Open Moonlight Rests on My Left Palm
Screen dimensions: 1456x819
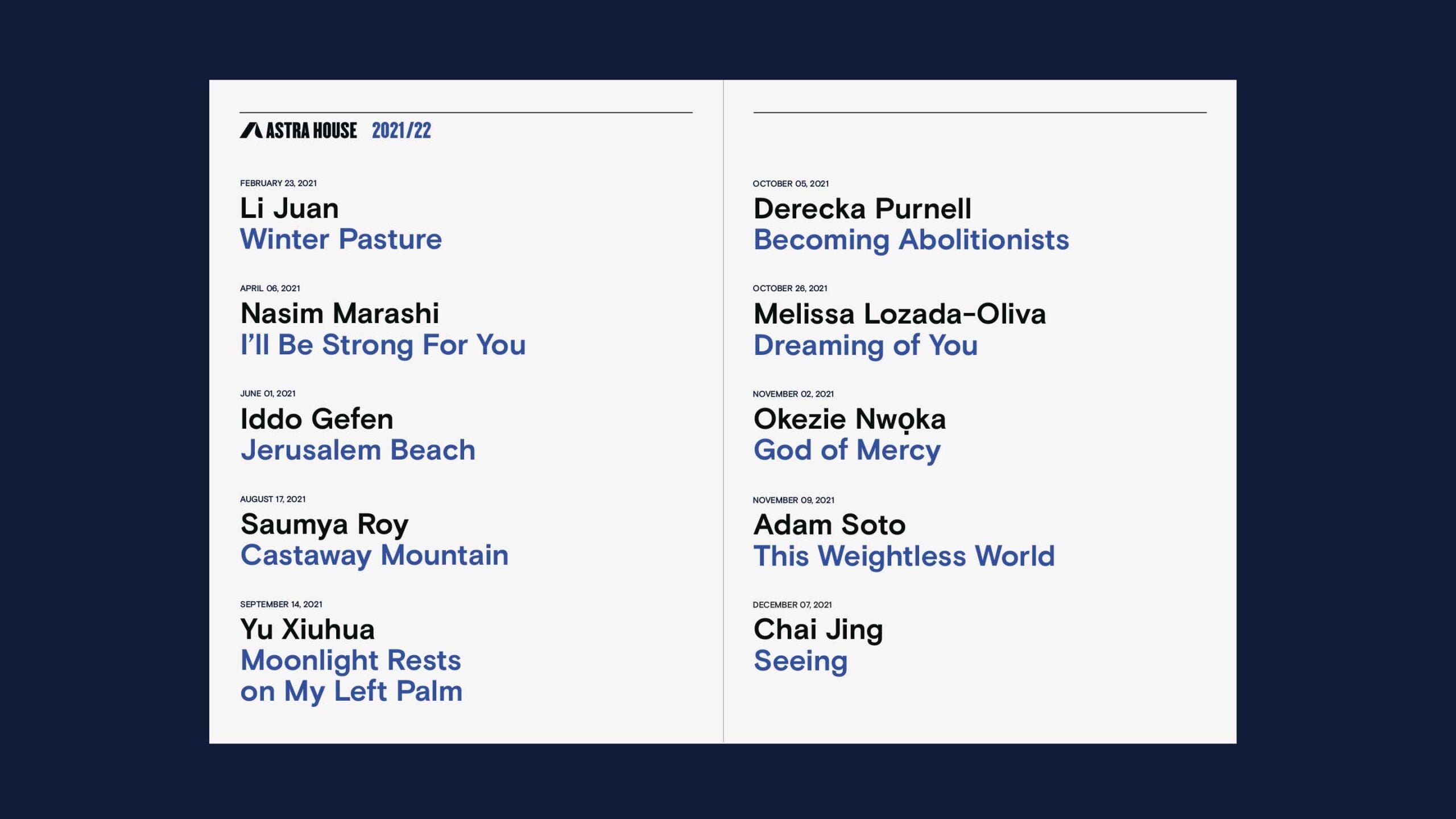click(351, 676)
